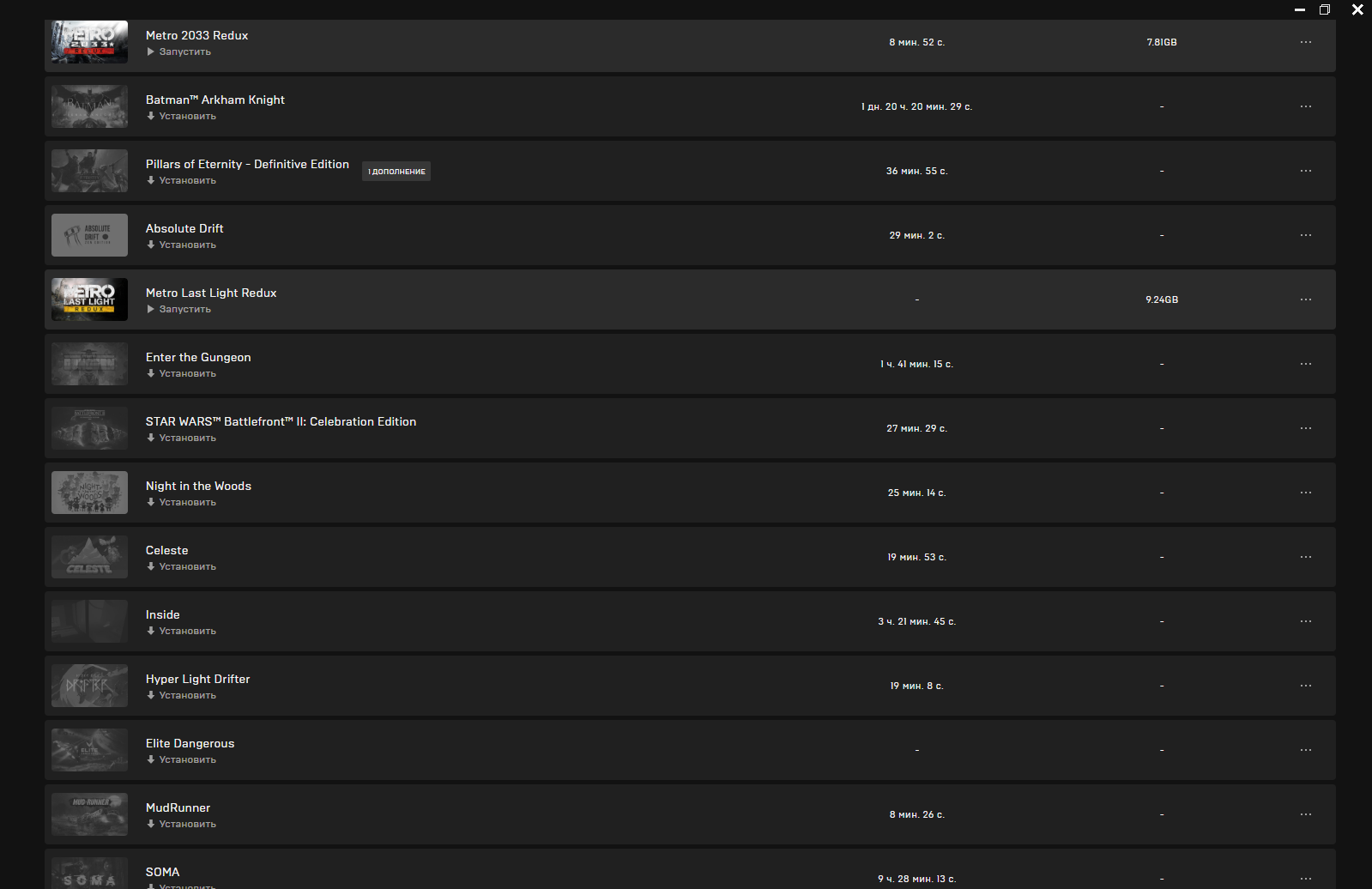
Task: Click the three-dot menu for Elite Dangerous
Action: point(1305,750)
